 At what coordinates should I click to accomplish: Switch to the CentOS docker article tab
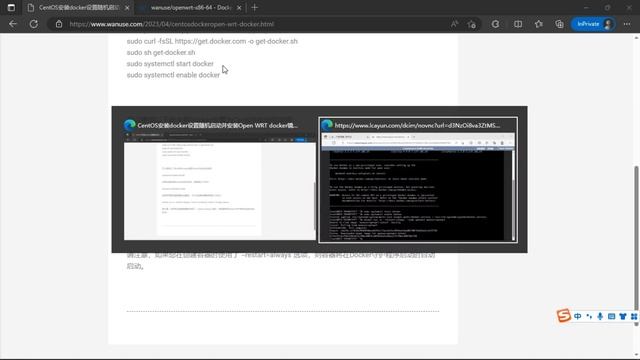[x=79, y=7]
